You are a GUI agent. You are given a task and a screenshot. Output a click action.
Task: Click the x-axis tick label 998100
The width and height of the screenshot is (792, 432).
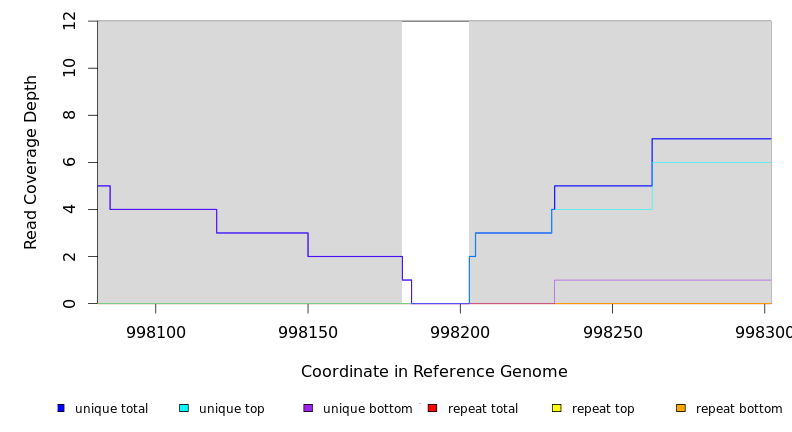point(155,331)
